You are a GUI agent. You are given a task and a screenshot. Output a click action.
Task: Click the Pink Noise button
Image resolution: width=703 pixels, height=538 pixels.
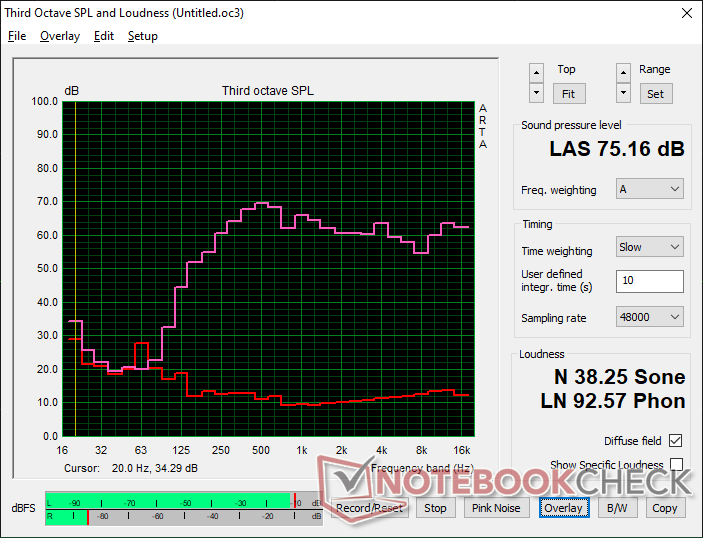coord(496,508)
